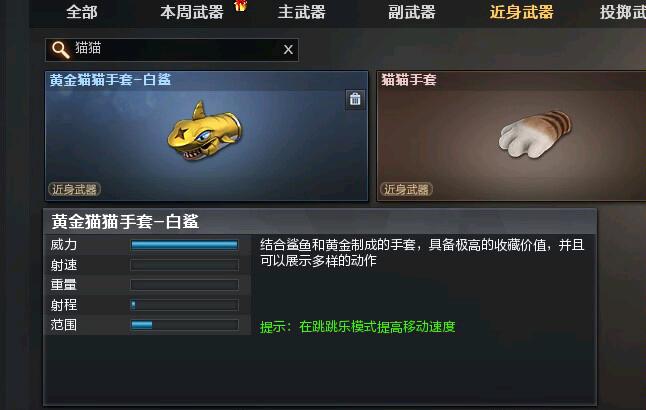Click the 近身武器 tag on shark card

click(75, 189)
